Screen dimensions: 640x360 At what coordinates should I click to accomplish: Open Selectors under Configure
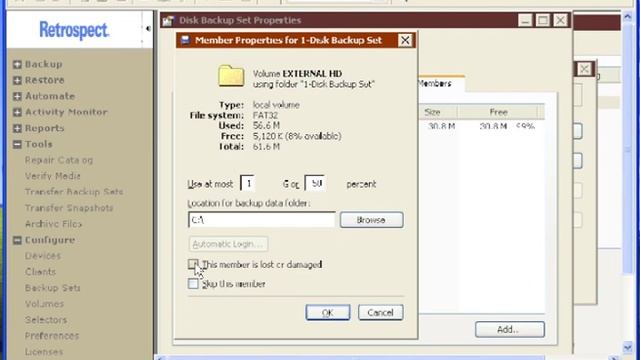click(x=46, y=320)
